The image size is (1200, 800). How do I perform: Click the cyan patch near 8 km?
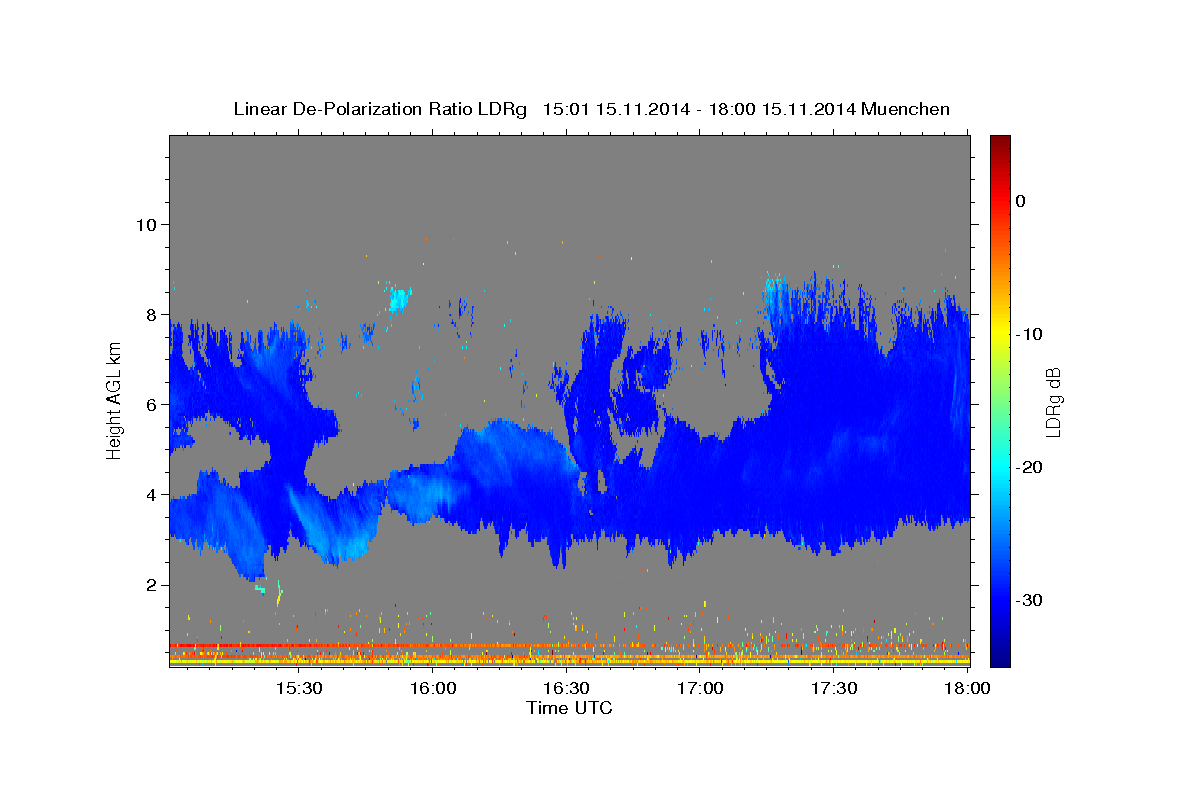tap(399, 298)
